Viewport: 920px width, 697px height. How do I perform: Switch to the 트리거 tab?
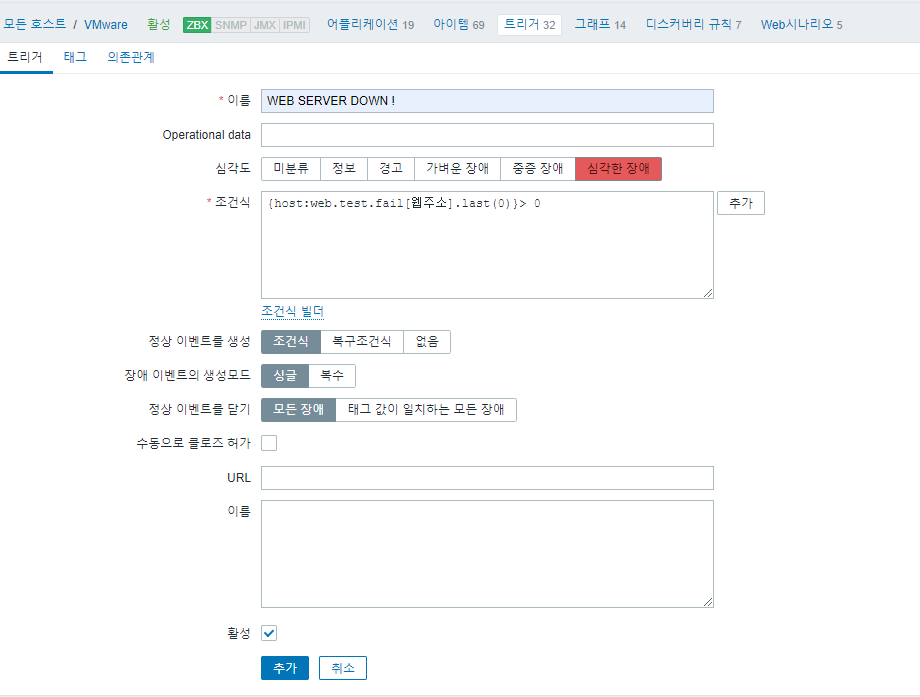point(25,57)
